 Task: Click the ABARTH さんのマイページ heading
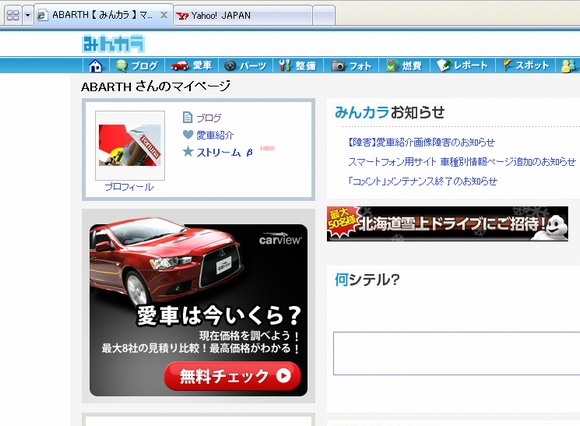[156, 86]
